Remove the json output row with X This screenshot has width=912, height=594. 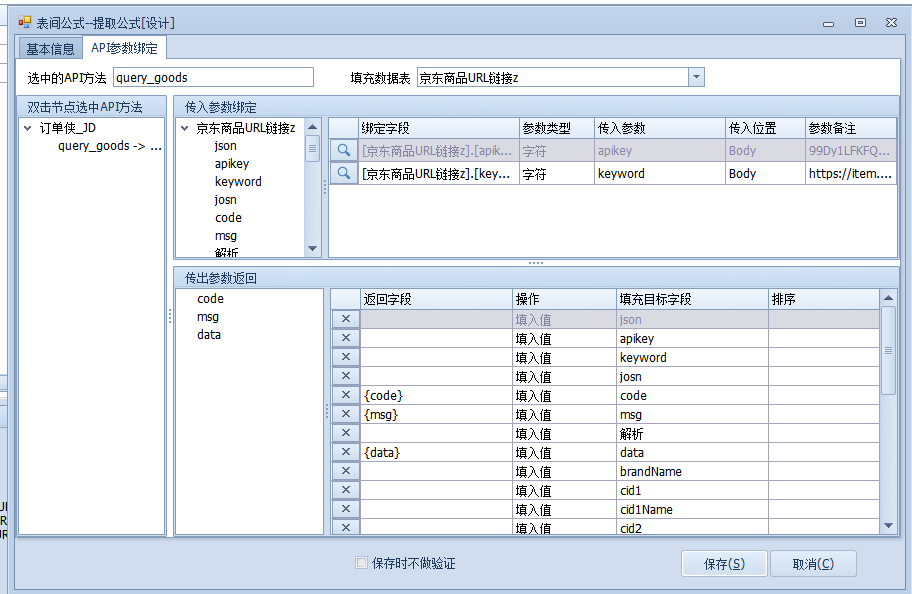[345, 320]
